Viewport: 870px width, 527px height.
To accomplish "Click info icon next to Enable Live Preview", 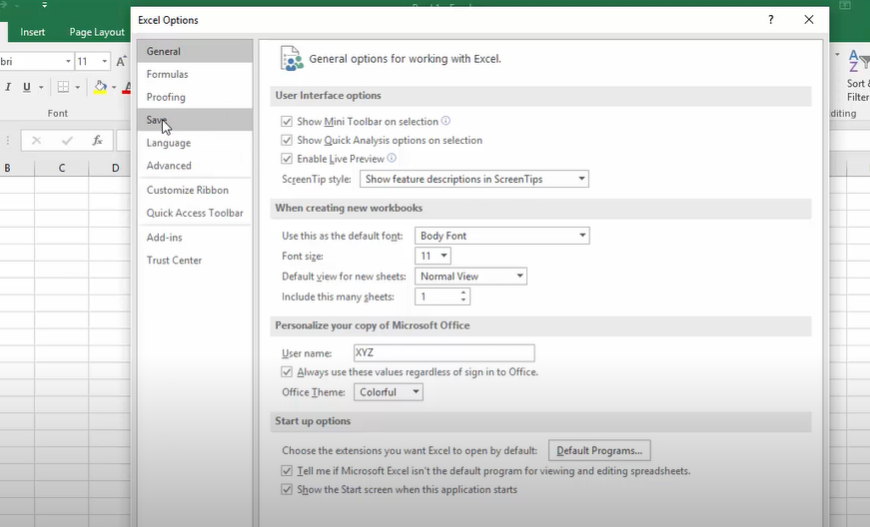I will tap(392, 158).
